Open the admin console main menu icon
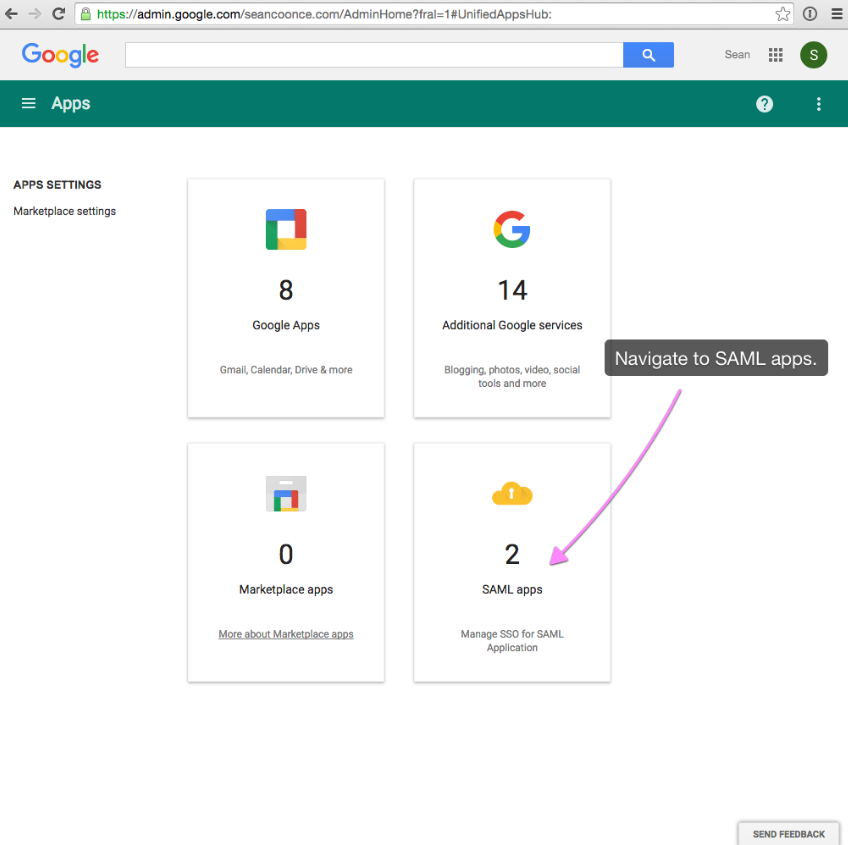This screenshot has width=848, height=845. tap(29, 103)
